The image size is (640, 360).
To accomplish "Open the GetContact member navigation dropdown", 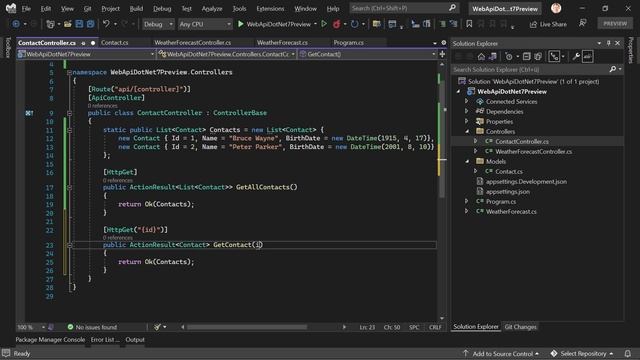I will [367, 54].
